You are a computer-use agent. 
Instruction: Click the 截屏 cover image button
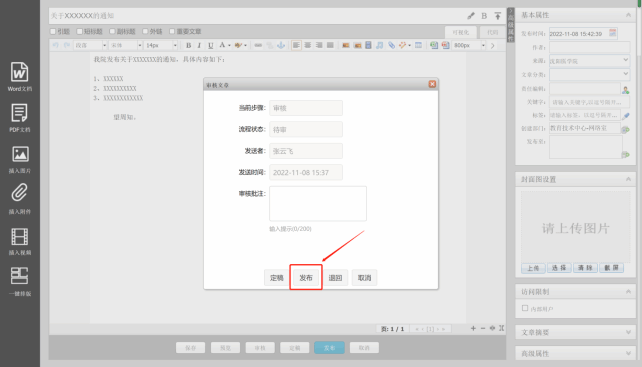click(x=611, y=268)
